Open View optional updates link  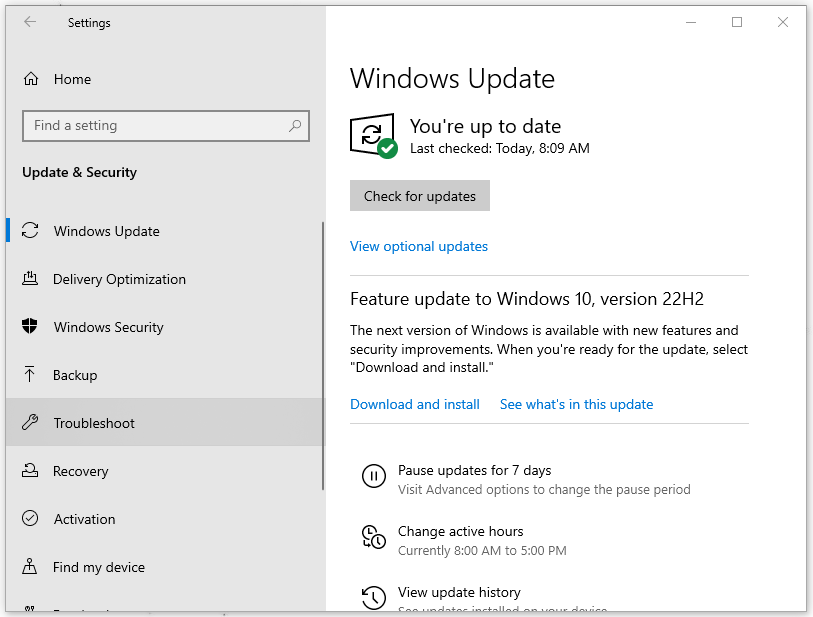419,246
